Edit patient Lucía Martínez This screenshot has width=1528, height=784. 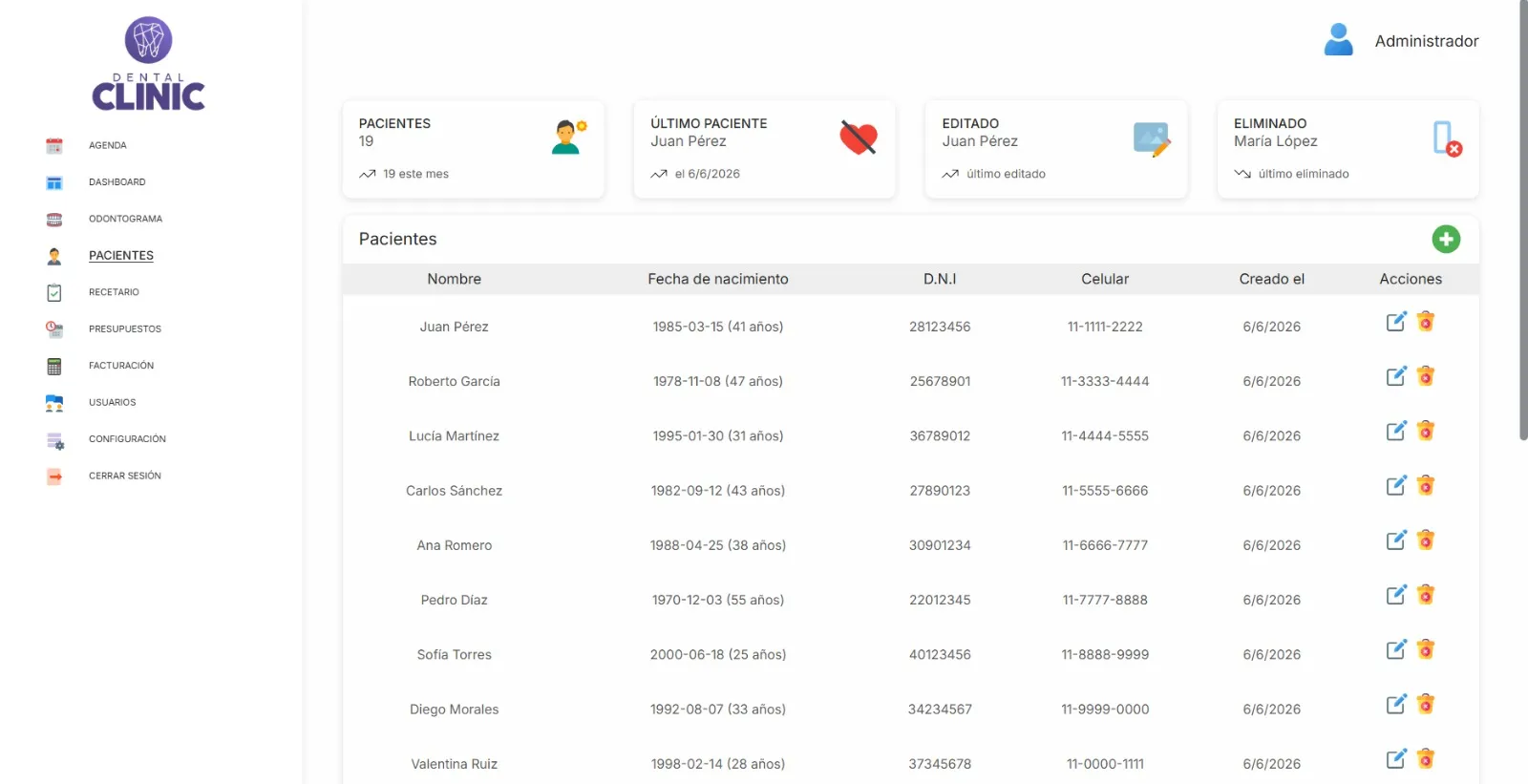[x=1396, y=431]
